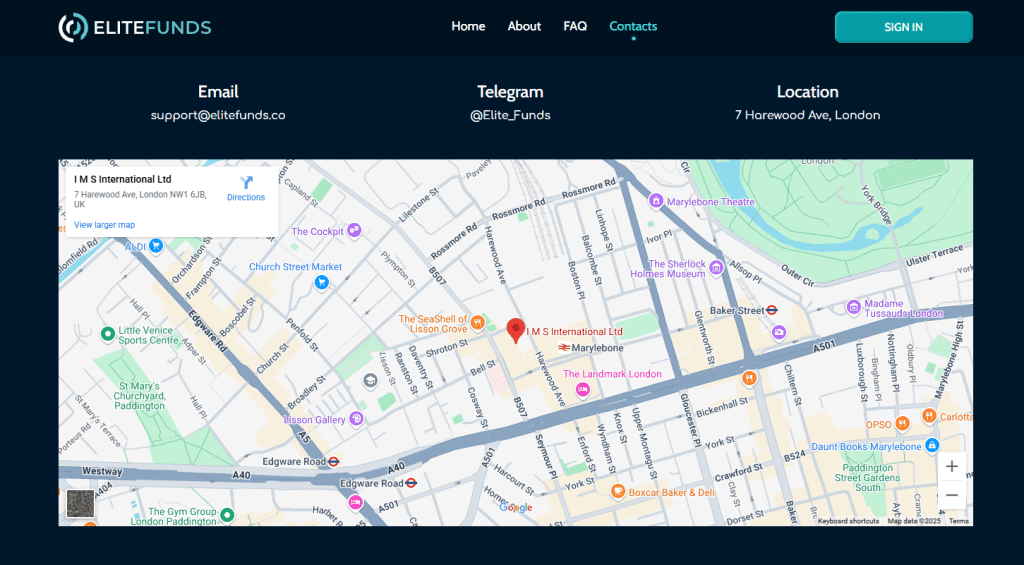Select the Marylebone Theatre map marker
The image size is (1024, 565).
[x=656, y=201]
